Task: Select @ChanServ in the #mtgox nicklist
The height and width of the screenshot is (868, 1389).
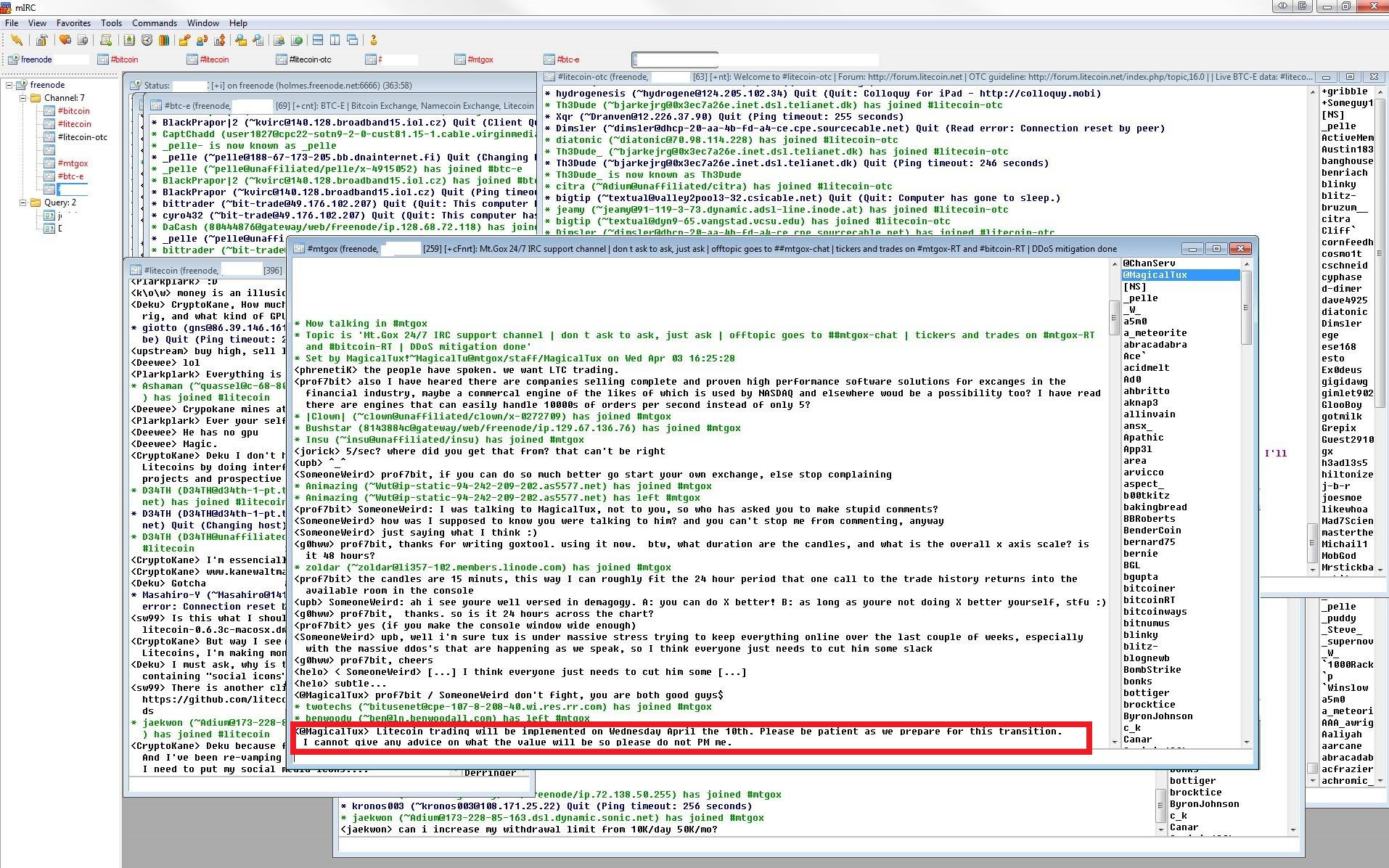Action: (1149, 263)
